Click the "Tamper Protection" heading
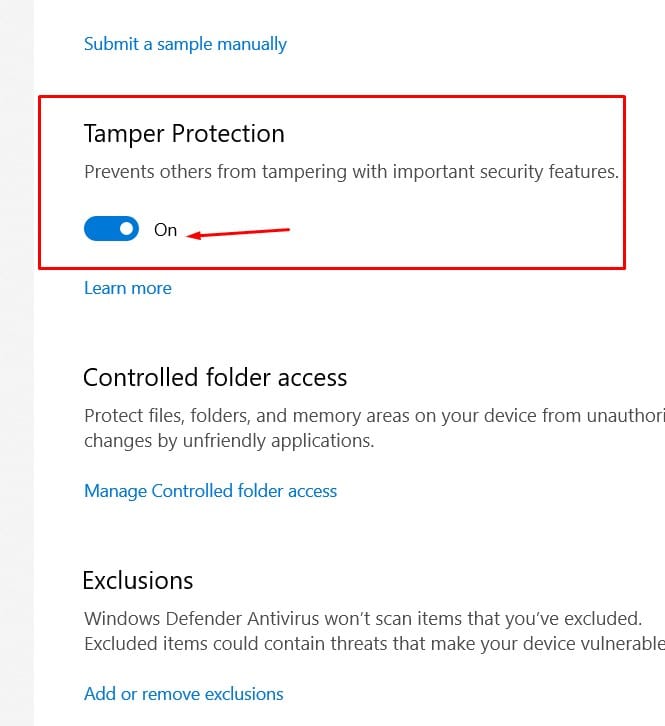Image resolution: width=665 pixels, height=726 pixels. [184, 134]
